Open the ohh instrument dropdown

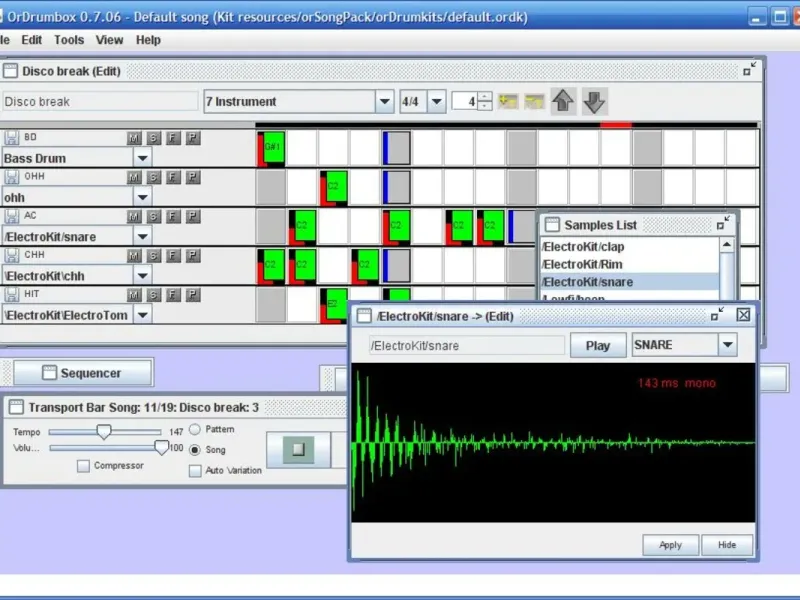[143, 197]
